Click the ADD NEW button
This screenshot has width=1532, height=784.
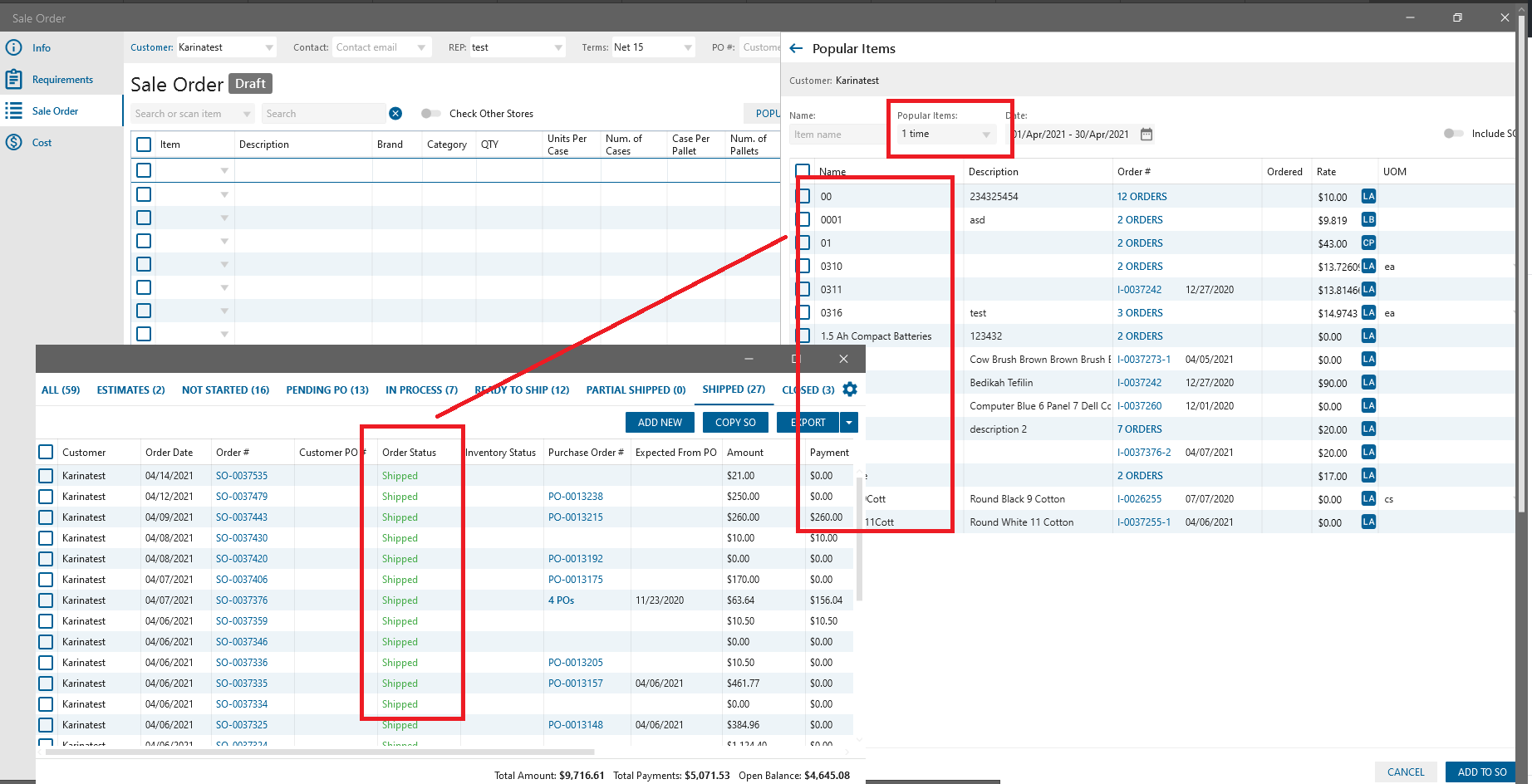[660, 422]
